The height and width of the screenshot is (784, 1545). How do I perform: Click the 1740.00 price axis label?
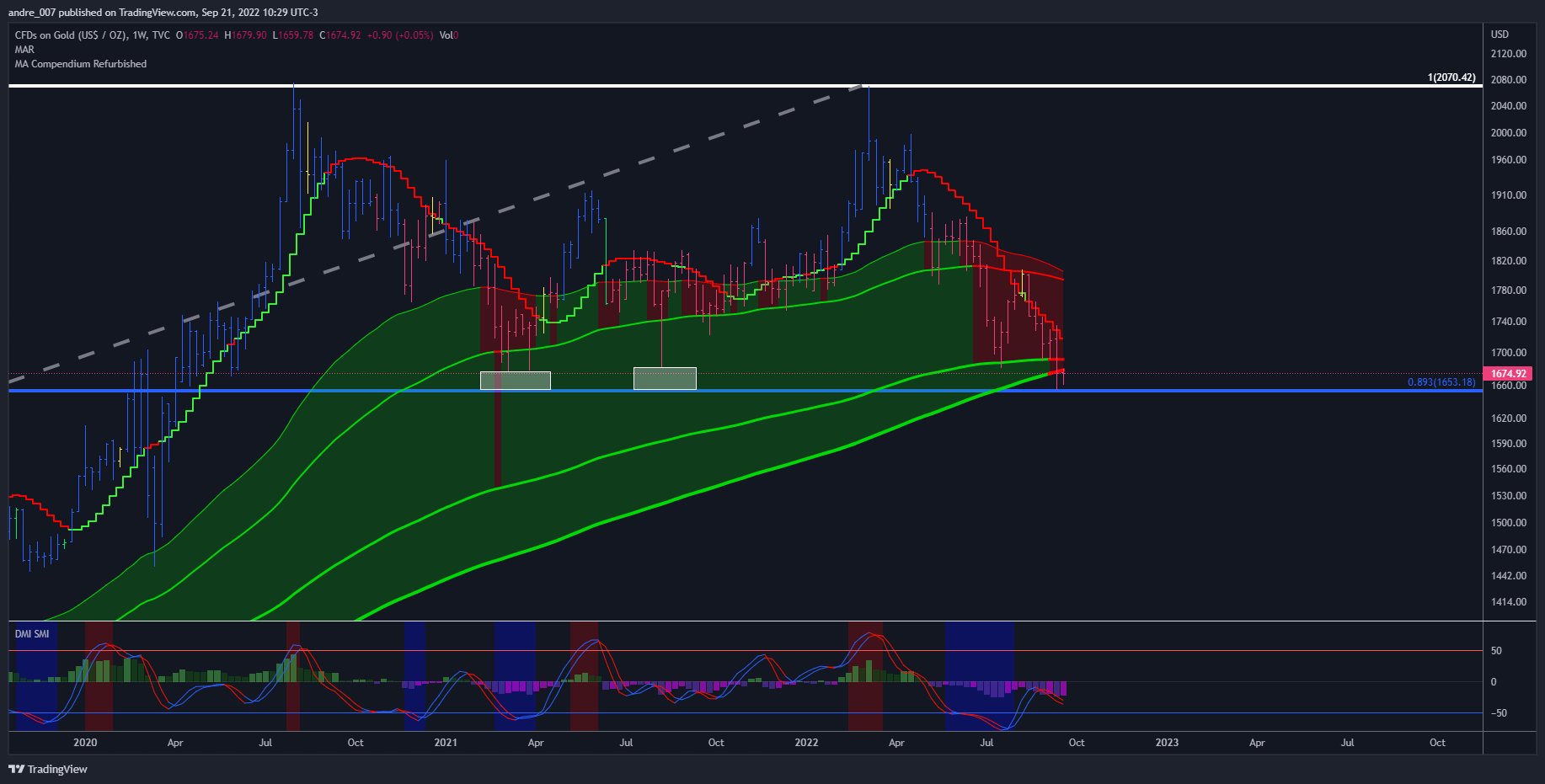coord(1508,322)
